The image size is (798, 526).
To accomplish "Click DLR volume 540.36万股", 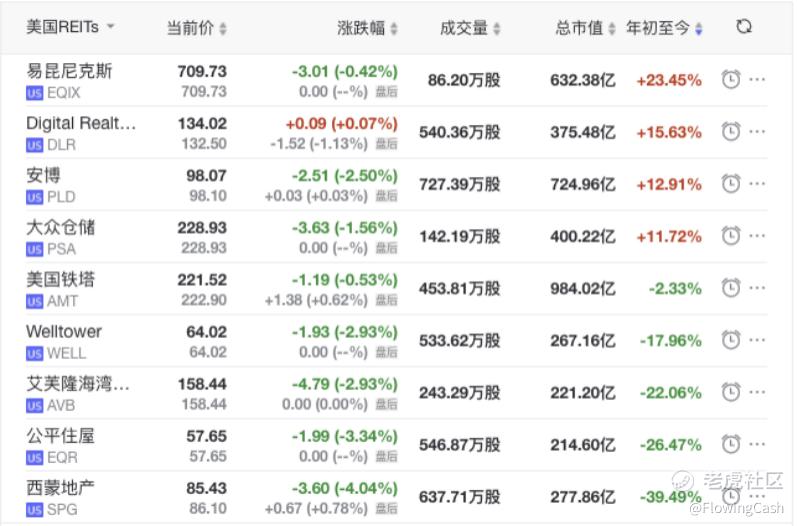I will [x=460, y=133].
